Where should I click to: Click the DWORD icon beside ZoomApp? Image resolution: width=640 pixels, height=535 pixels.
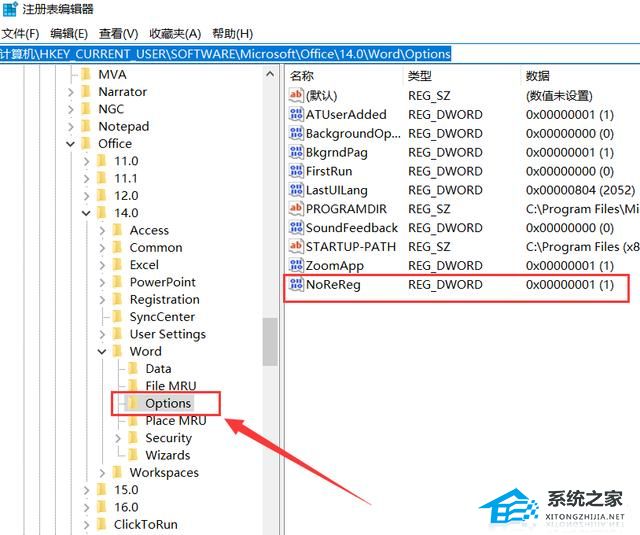[296, 265]
